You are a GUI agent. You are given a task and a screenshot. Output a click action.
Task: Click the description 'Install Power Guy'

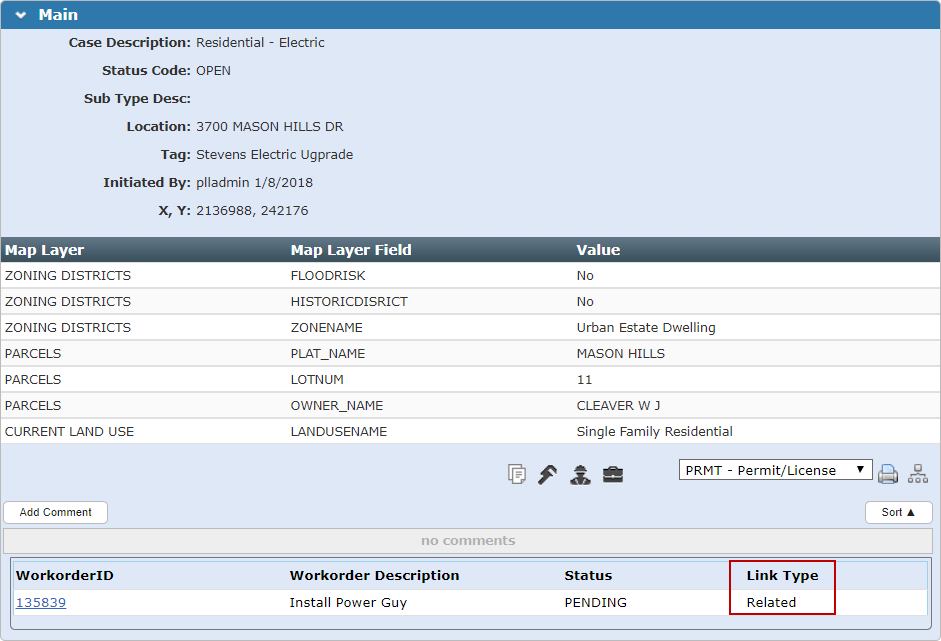click(348, 603)
